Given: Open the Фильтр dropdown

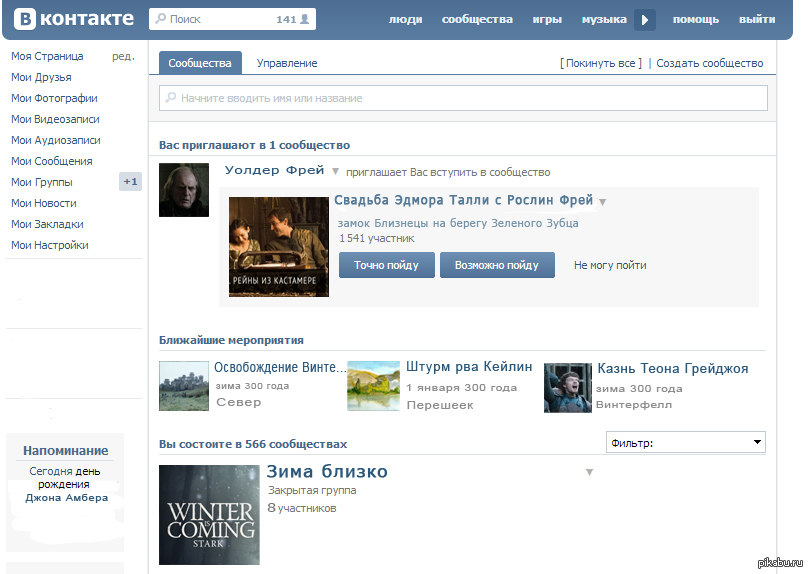Looking at the screenshot, I should tap(685, 443).
